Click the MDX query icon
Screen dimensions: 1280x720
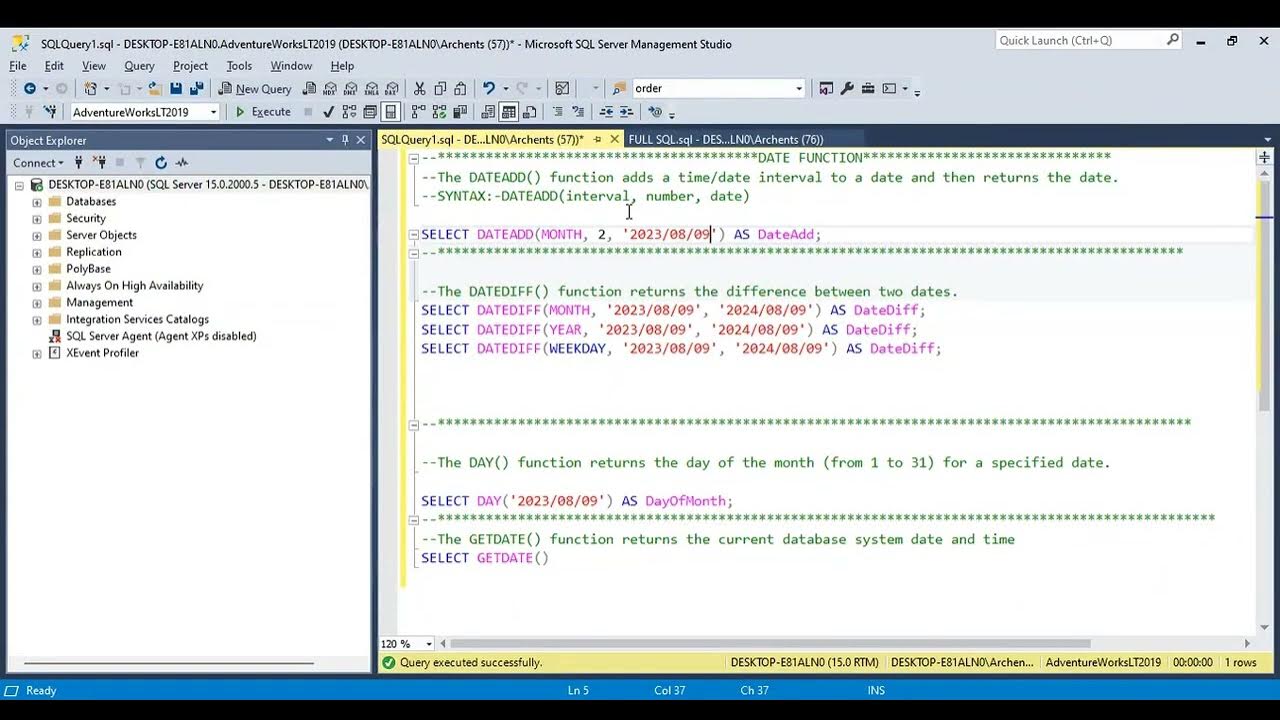(329, 88)
